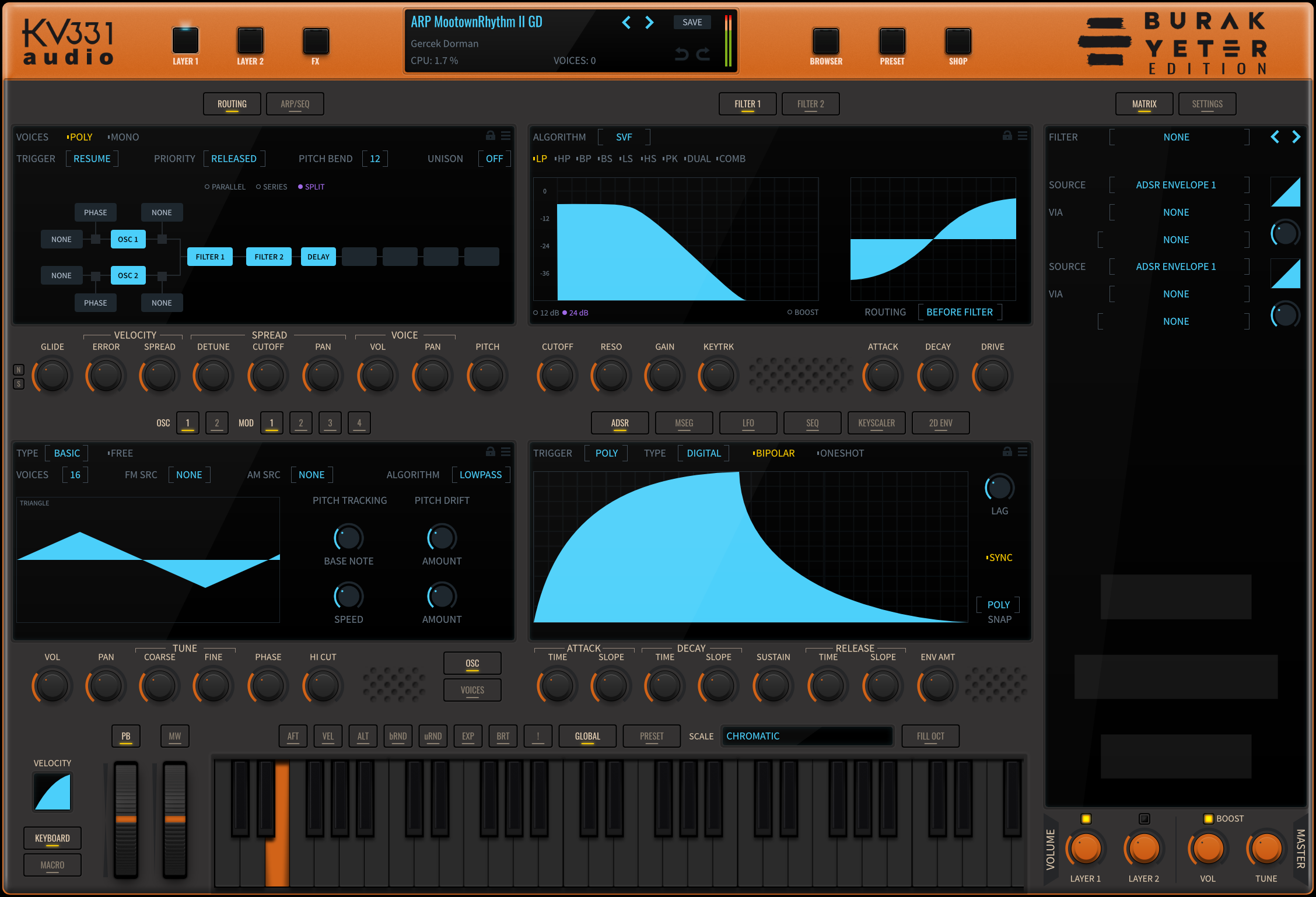Switch to the MSEG modulator tab
Image resolution: width=1316 pixels, height=897 pixels.
tap(684, 423)
